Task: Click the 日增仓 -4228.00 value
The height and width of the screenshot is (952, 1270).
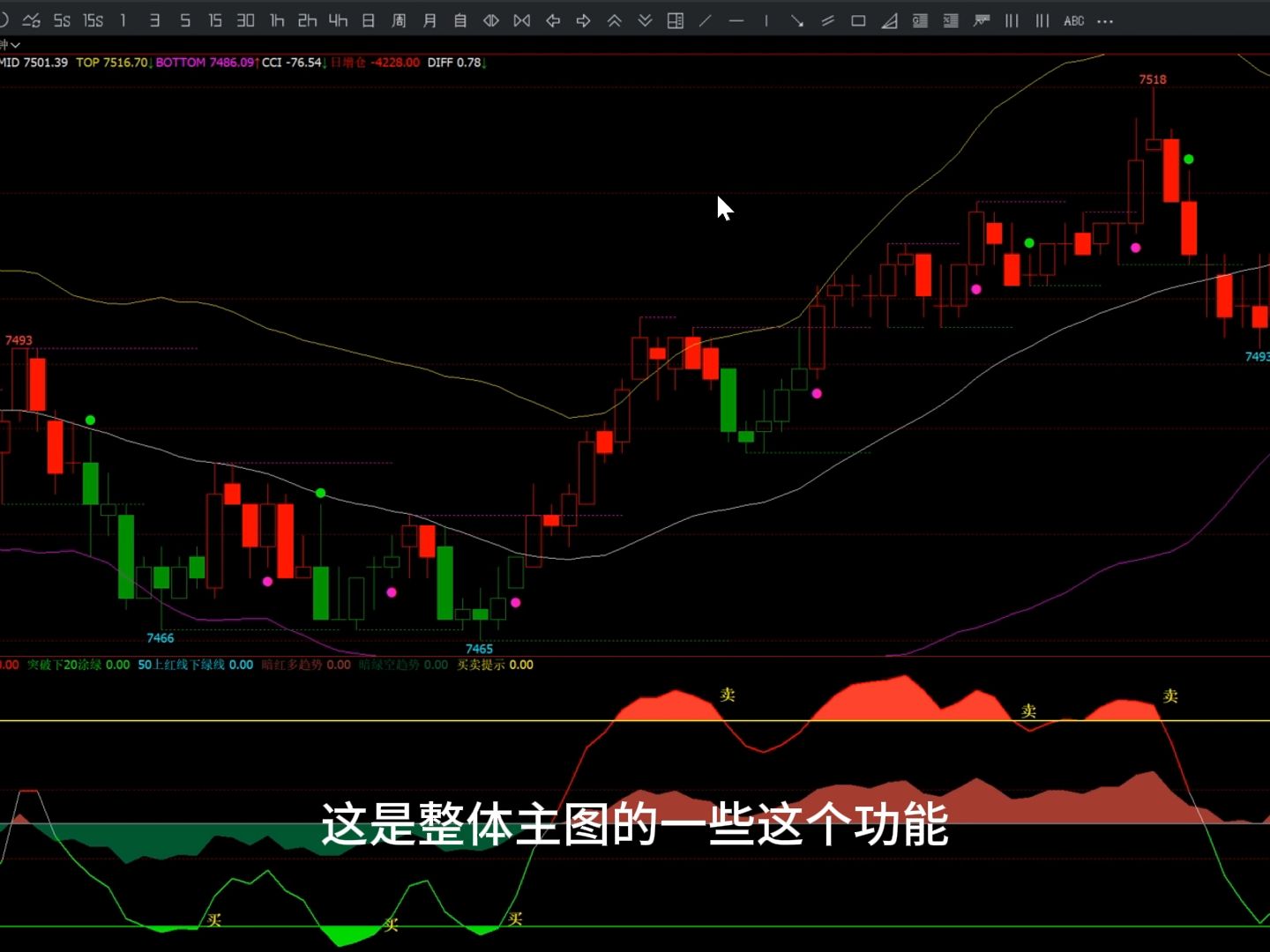Action: coord(375,63)
